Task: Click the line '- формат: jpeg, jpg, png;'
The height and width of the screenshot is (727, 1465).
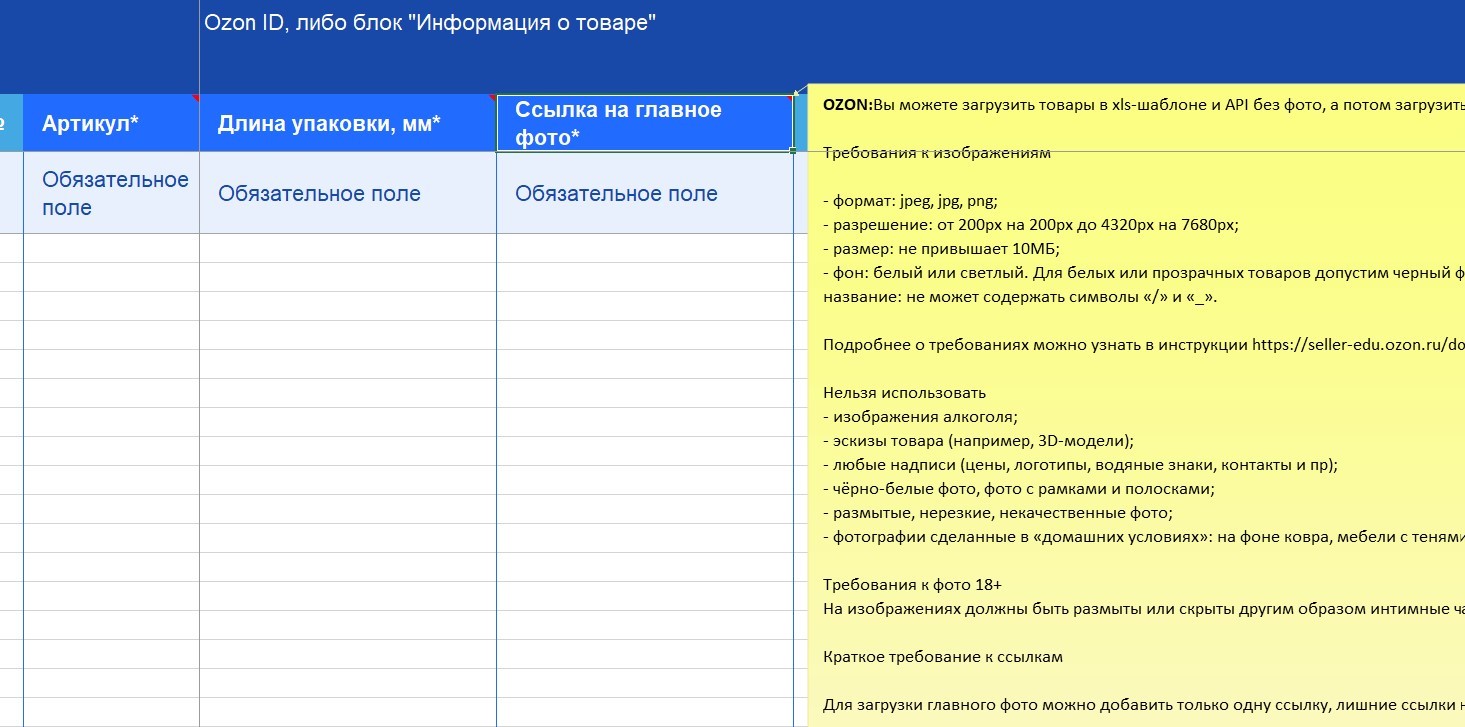Action: (x=910, y=201)
